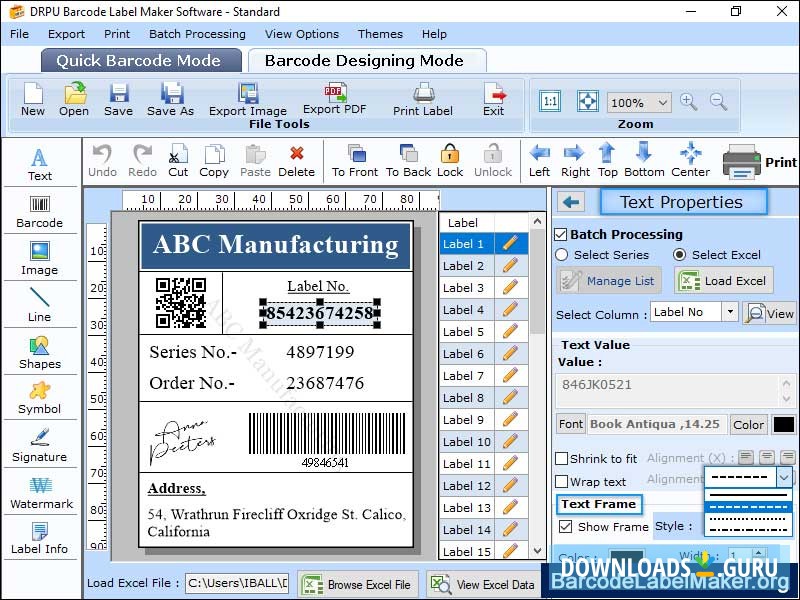Image resolution: width=800 pixels, height=600 pixels.
Task: Click the Exit icon
Action: point(493,99)
